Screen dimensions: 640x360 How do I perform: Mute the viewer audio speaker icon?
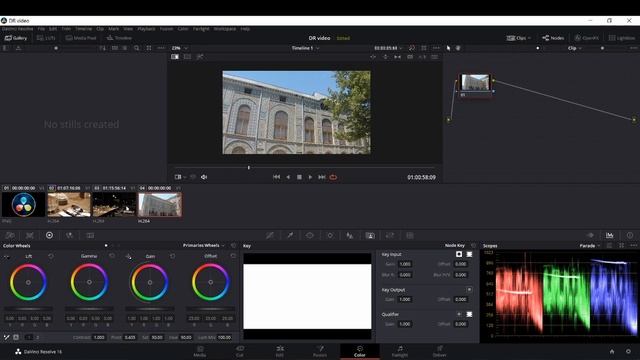pos(204,177)
